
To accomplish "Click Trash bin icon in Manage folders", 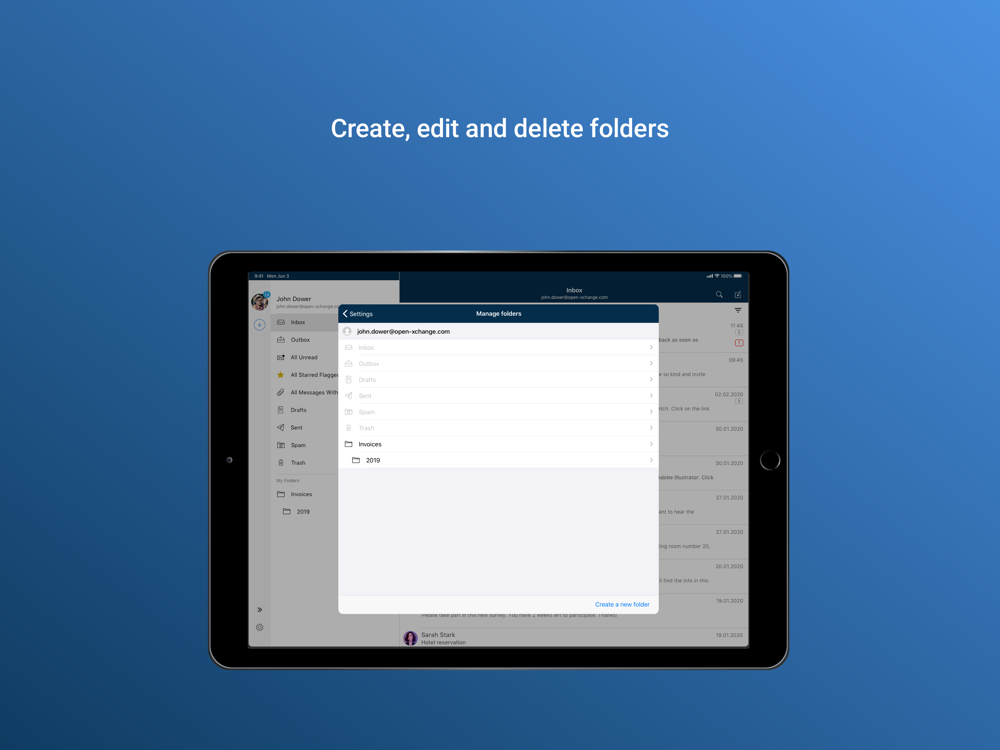I will (x=348, y=428).
